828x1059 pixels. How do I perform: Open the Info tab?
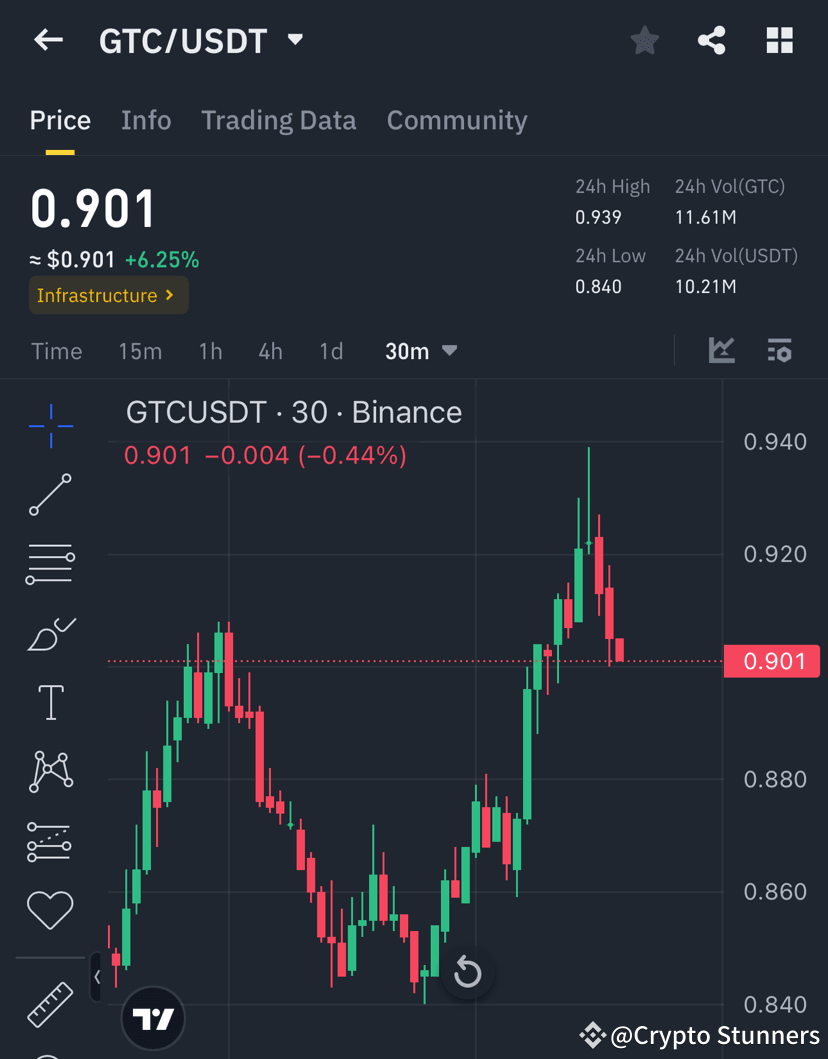146,120
